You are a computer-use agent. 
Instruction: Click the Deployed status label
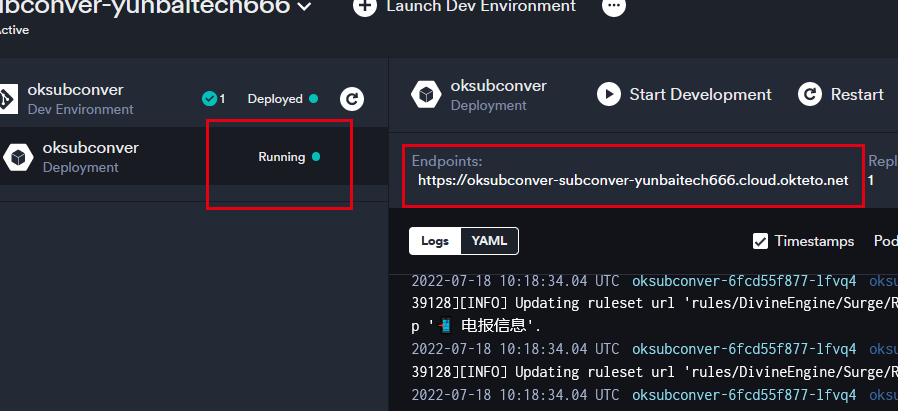point(275,99)
